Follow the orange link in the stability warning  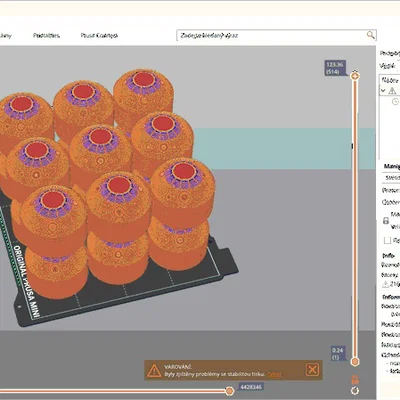tap(274, 374)
